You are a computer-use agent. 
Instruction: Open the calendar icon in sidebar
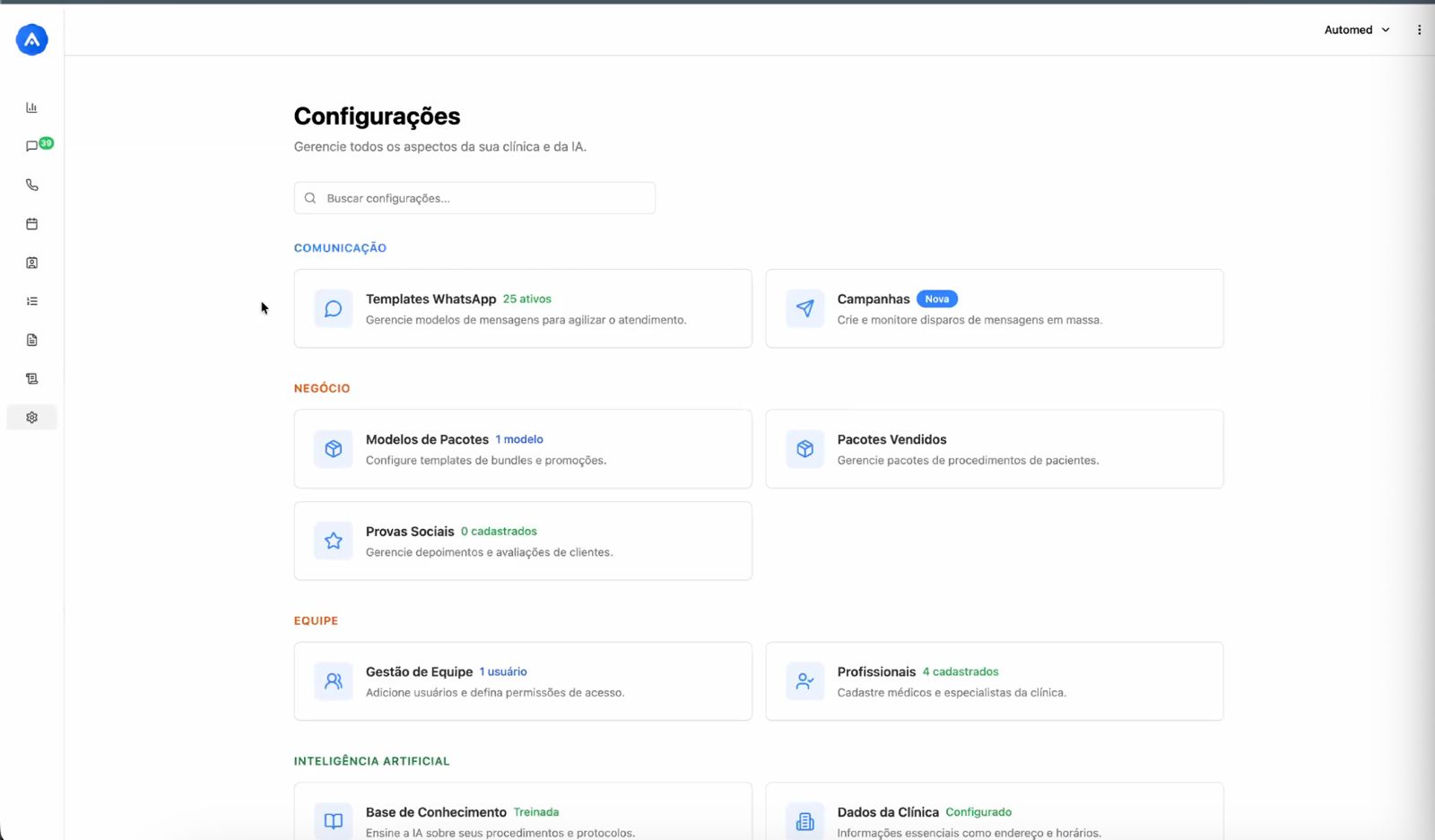(x=31, y=224)
